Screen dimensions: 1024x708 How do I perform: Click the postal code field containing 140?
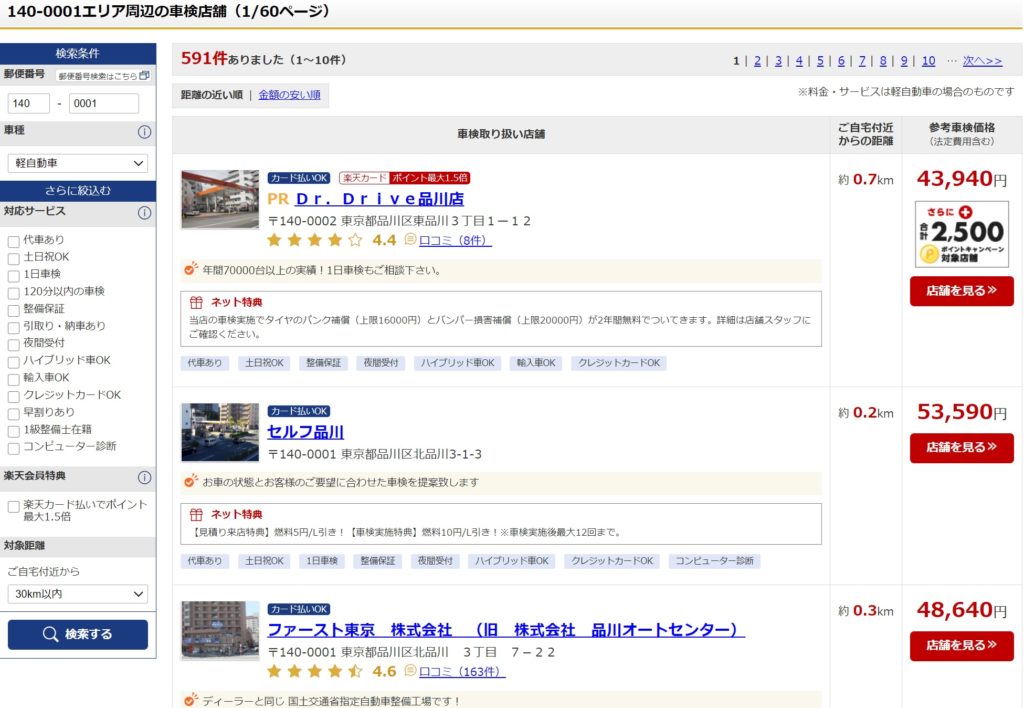point(29,103)
